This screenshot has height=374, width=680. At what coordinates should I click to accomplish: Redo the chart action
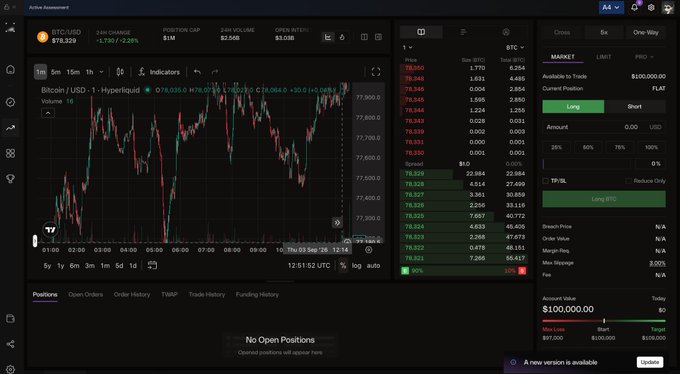(x=215, y=72)
